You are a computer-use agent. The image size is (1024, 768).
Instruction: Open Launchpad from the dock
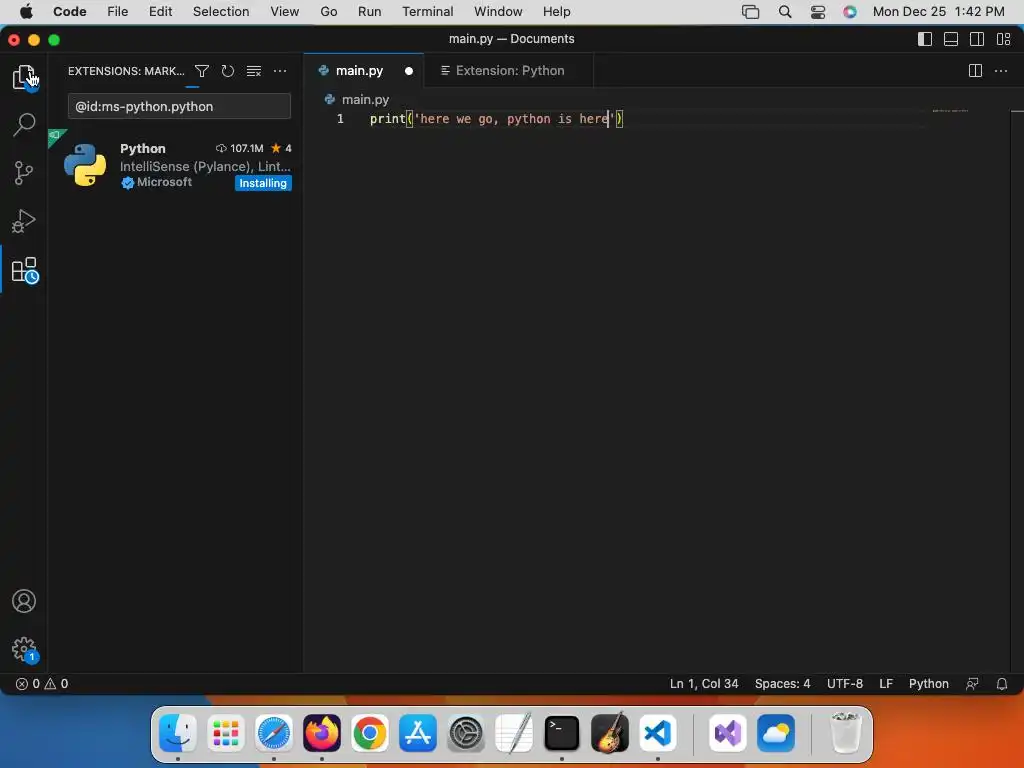pyautogui.click(x=226, y=733)
